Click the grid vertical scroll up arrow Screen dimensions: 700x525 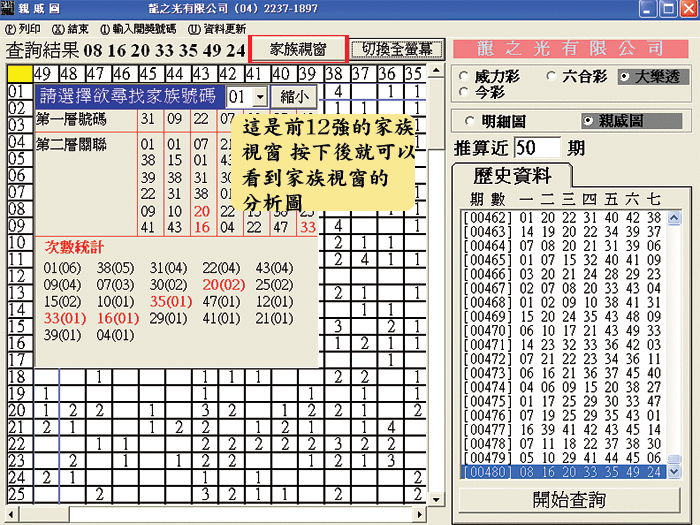point(436,70)
